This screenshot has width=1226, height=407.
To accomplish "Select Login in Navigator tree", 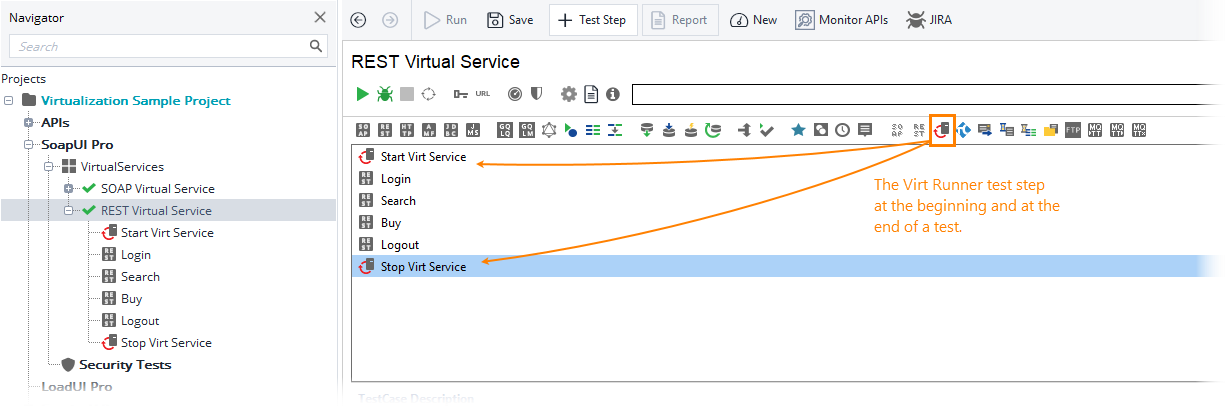I will [136, 255].
